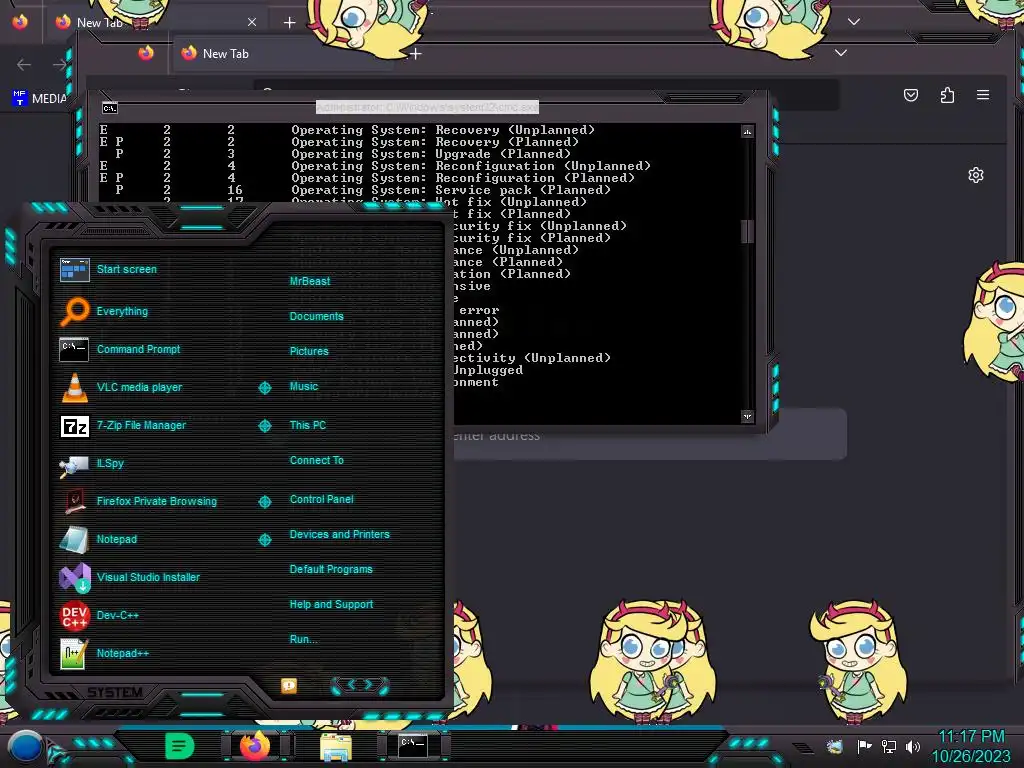Open Documents folder link
Viewport: 1024px width, 768px height.
tap(316, 316)
